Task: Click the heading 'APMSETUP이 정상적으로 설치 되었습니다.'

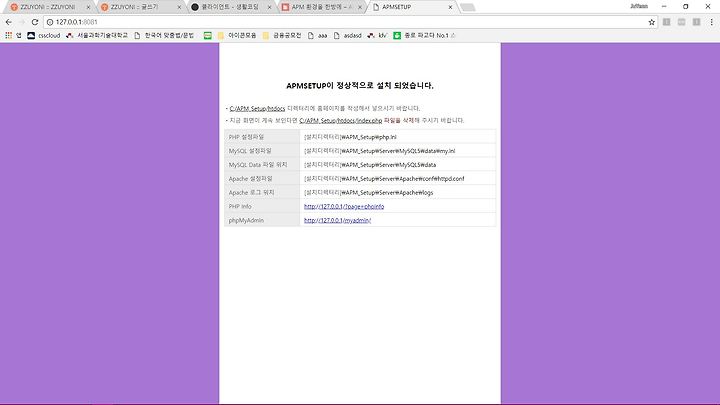Action: pos(360,85)
